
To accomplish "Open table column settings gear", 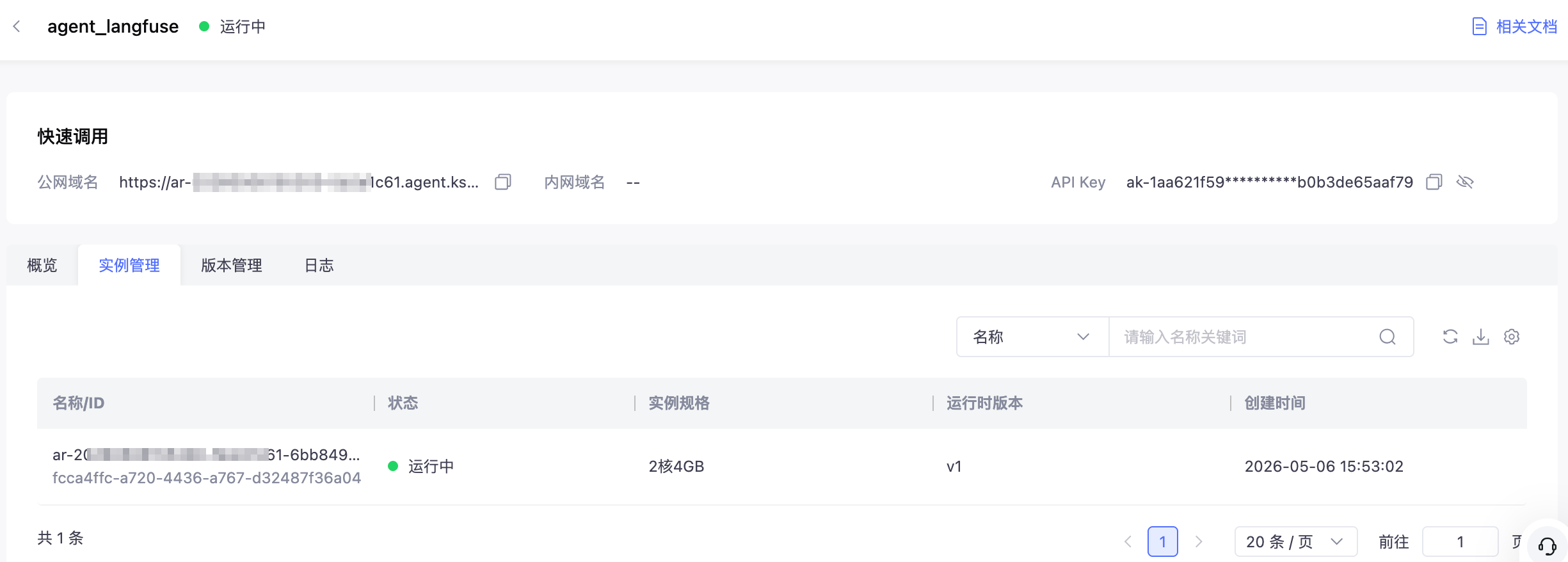I will click(x=1512, y=337).
